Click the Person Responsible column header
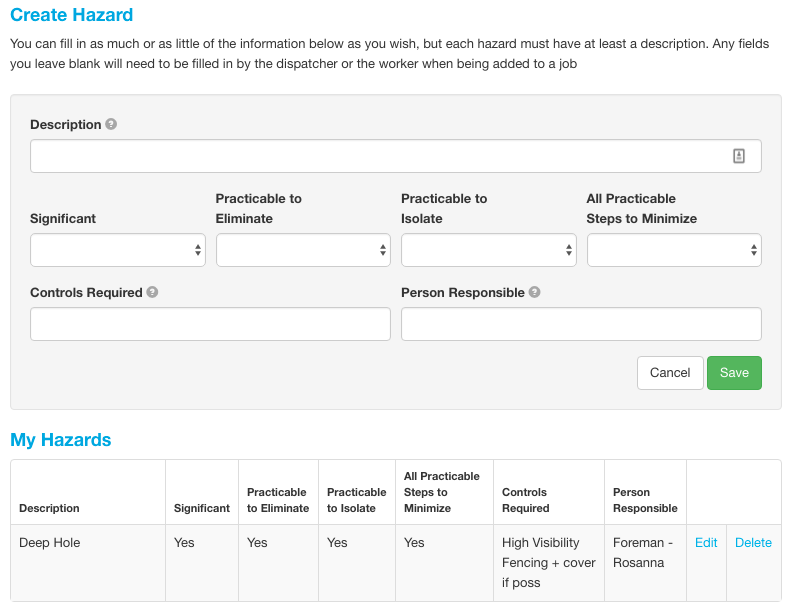 (x=645, y=500)
